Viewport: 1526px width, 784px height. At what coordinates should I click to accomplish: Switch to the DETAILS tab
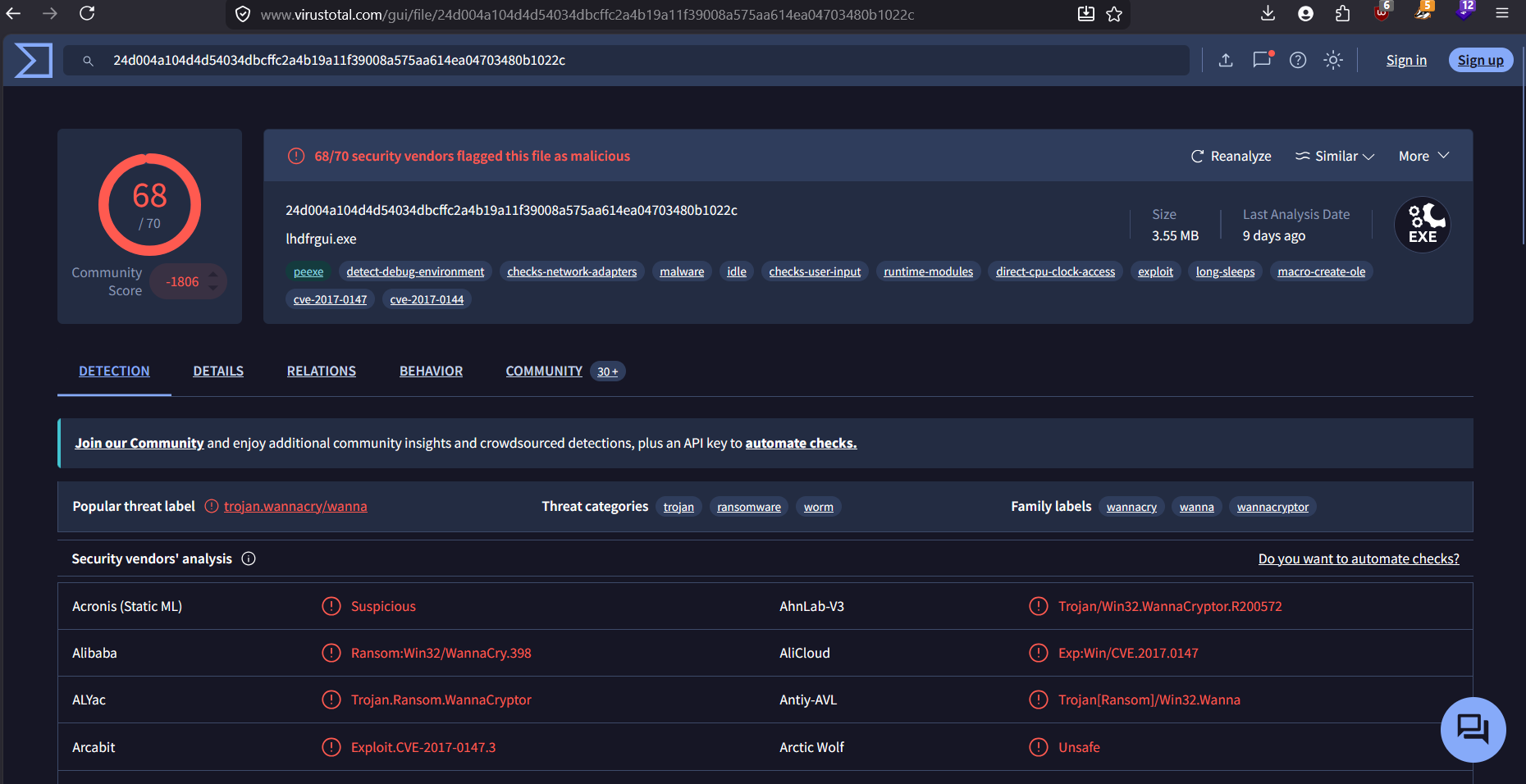tap(218, 371)
